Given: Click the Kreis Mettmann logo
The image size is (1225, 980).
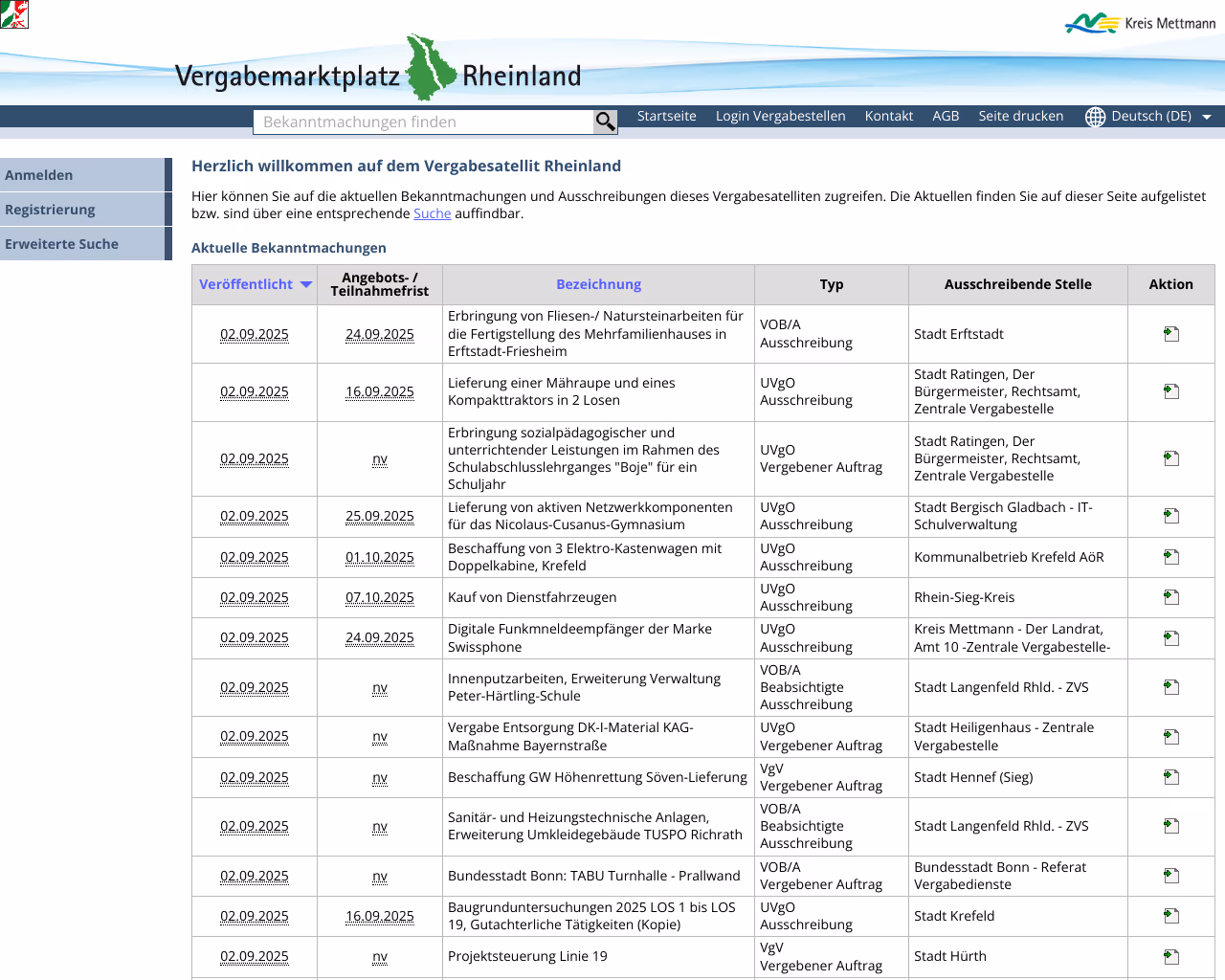Looking at the screenshot, I should point(1140,23).
